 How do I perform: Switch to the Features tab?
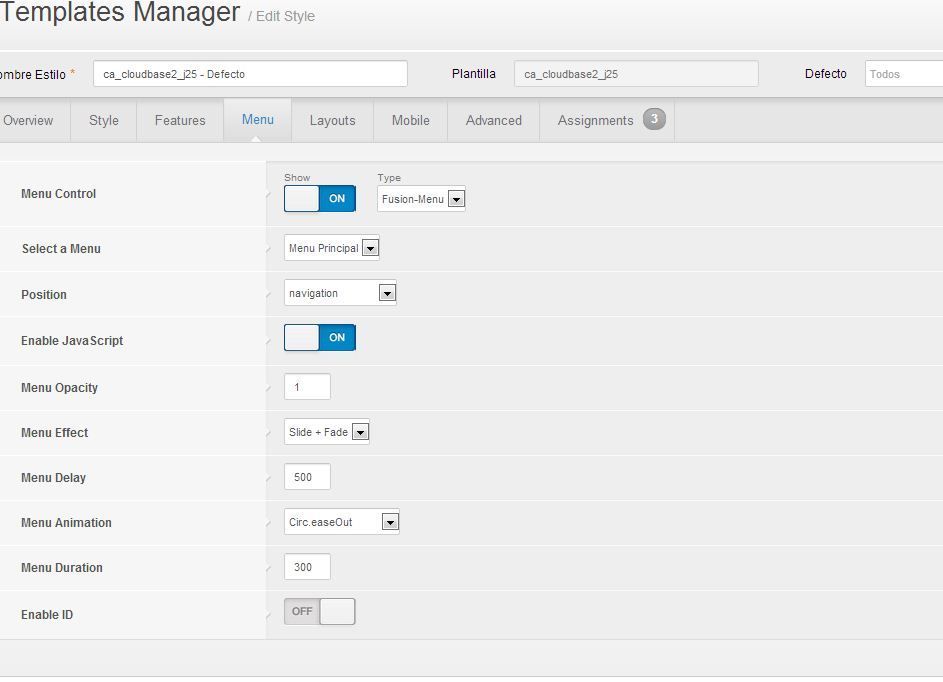click(180, 120)
